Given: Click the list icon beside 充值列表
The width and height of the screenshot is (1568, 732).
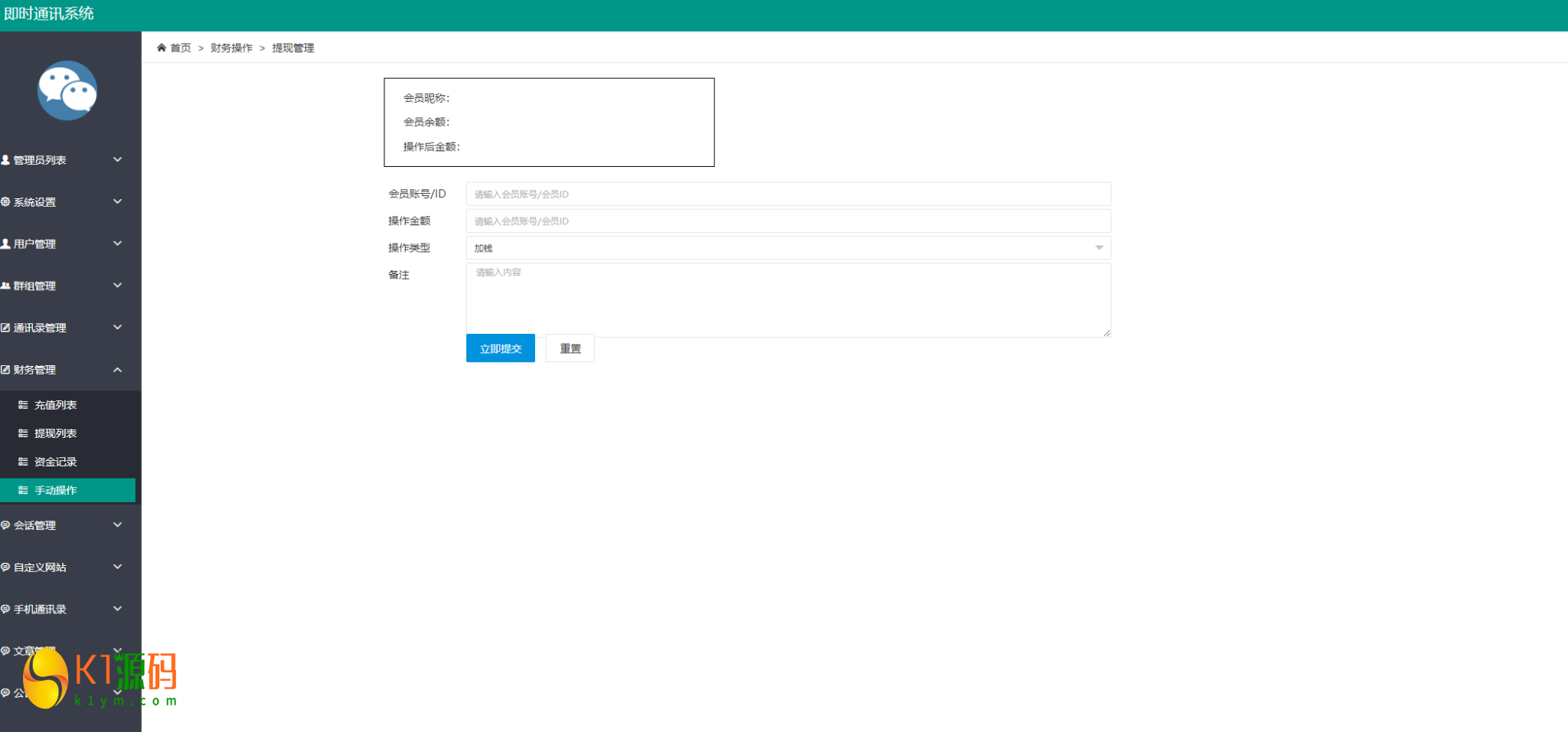Looking at the screenshot, I should pos(23,405).
